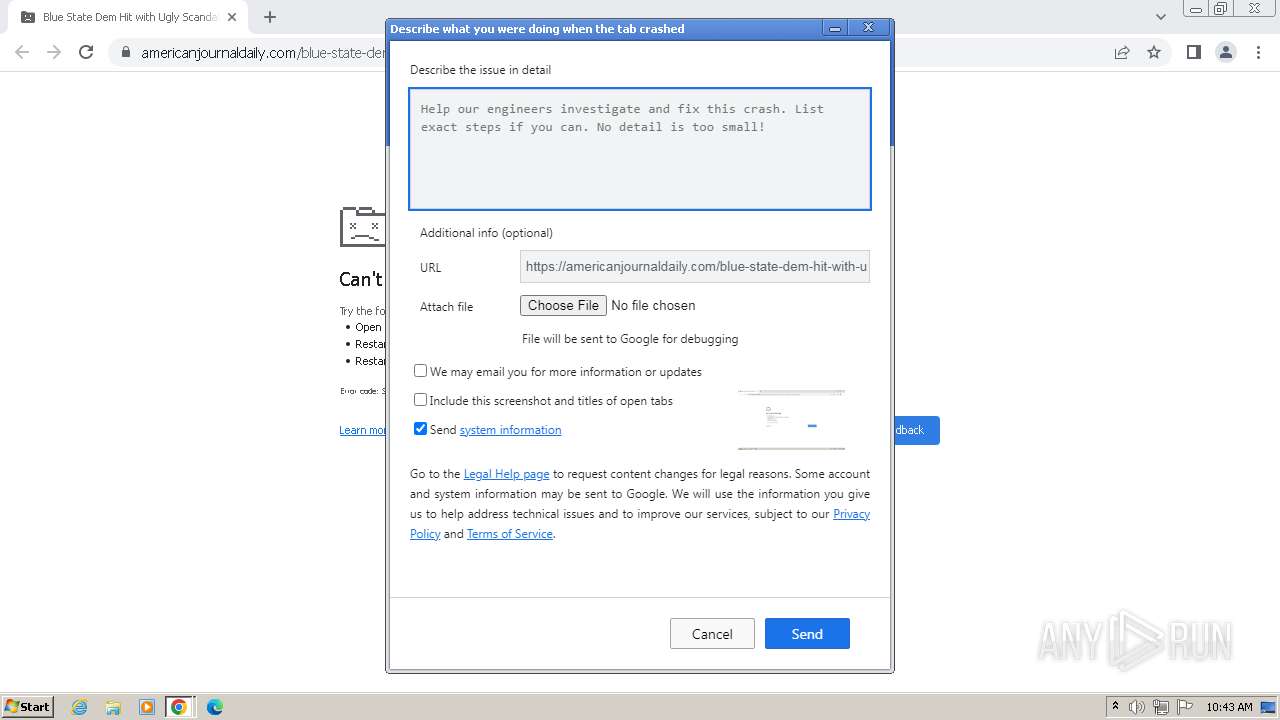The image size is (1280, 720).
Task: Open the volume speaker icon
Action: pos(1137,707)
